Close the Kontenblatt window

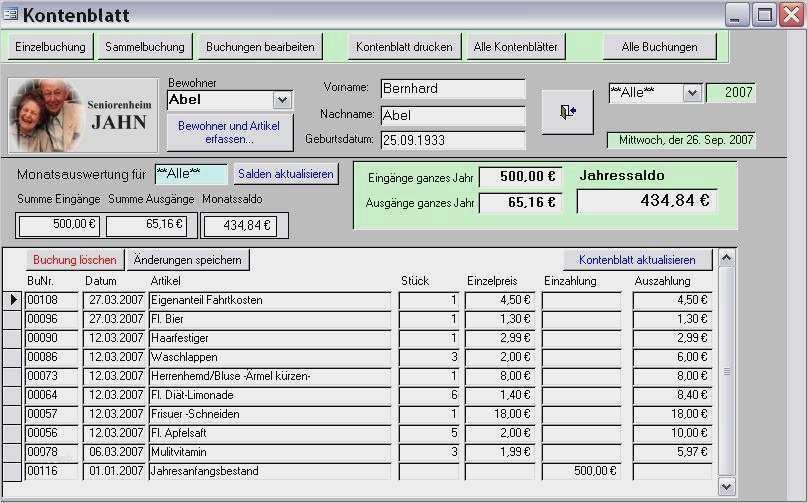coord(792,14)
